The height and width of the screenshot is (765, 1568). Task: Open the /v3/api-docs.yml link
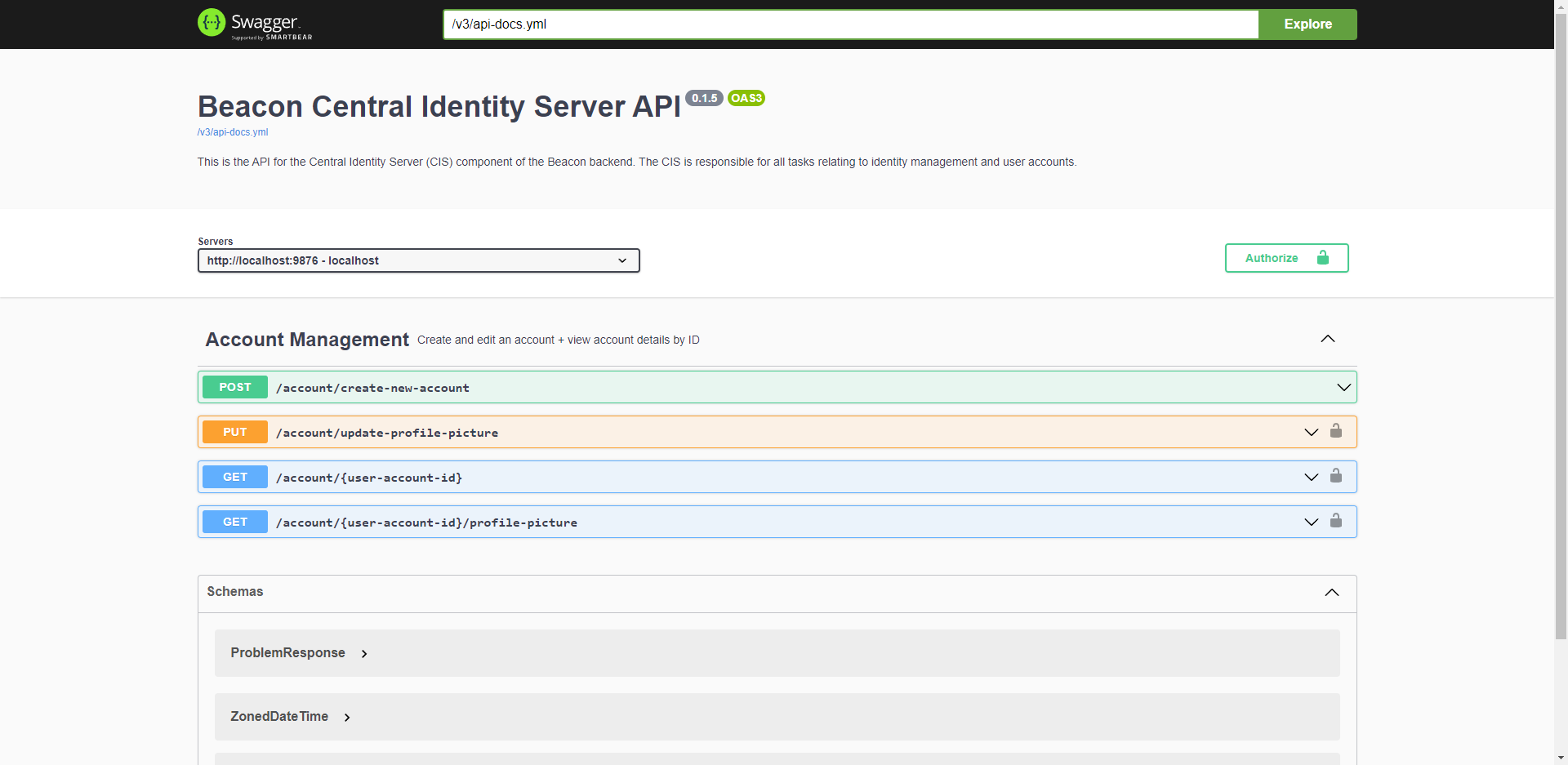(233, 132)
